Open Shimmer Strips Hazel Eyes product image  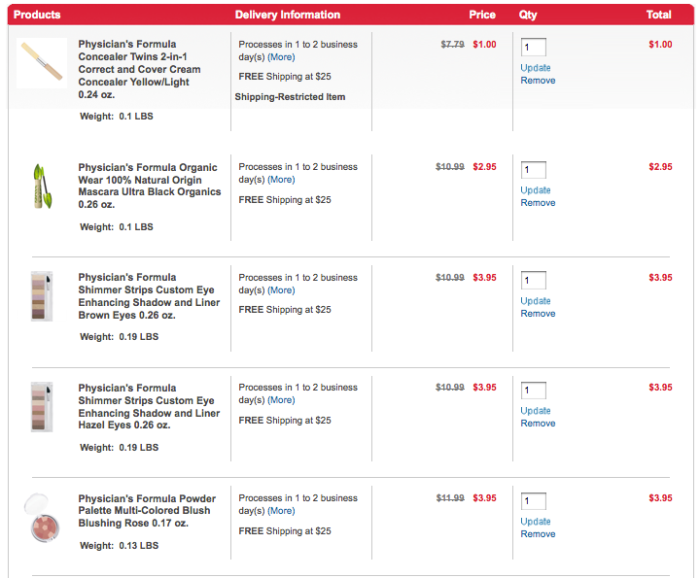41,405
